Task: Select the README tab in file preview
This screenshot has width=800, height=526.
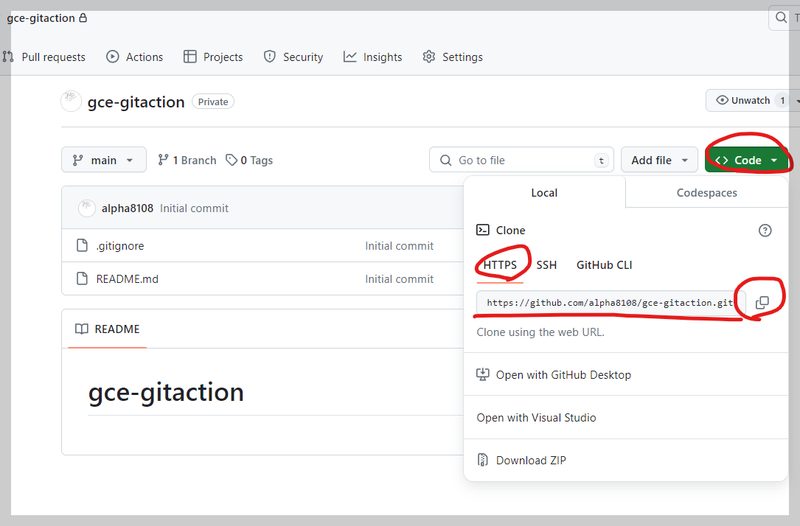Action: 107,329
